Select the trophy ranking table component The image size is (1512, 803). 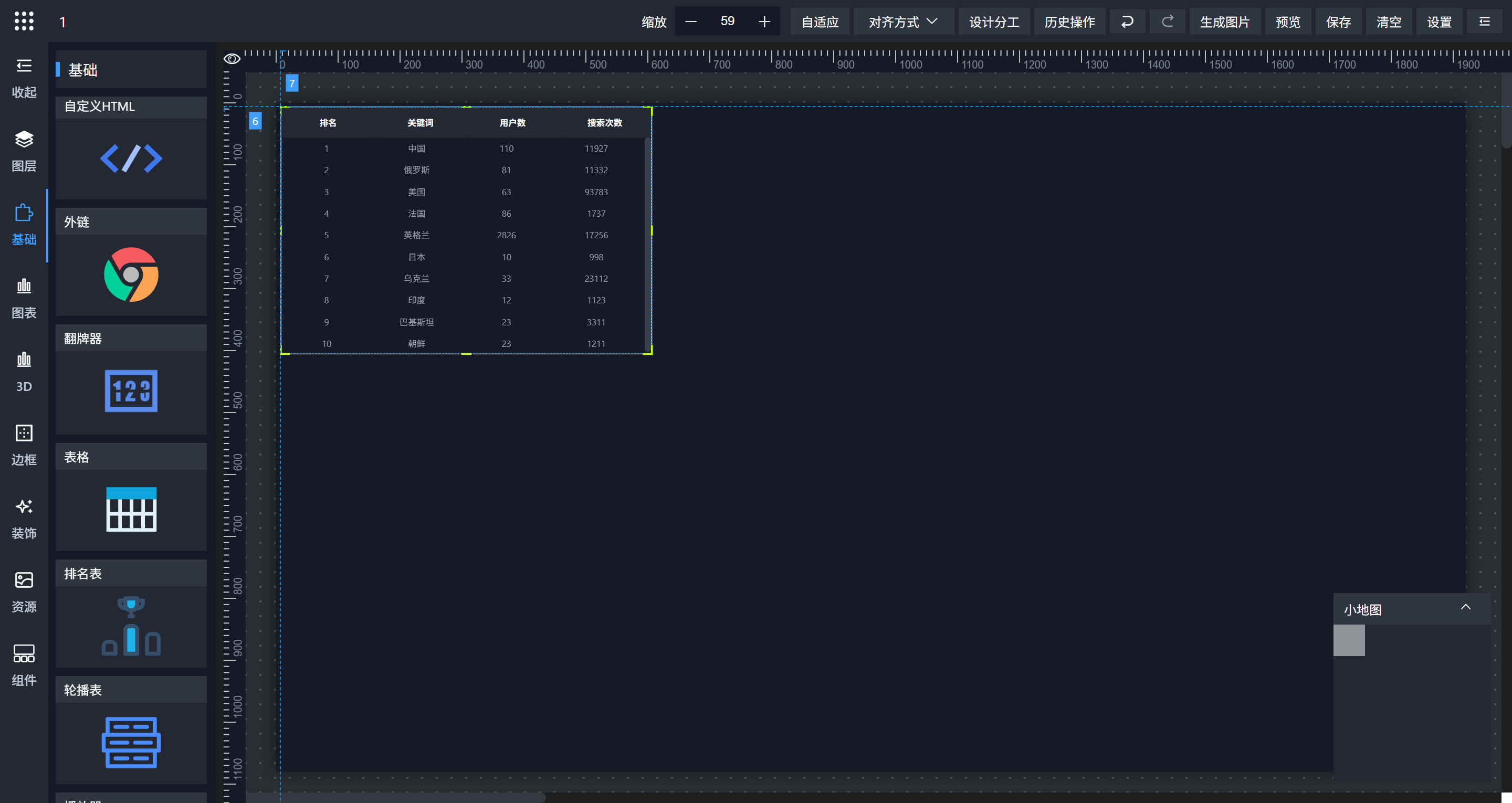(x=131, y=626)
